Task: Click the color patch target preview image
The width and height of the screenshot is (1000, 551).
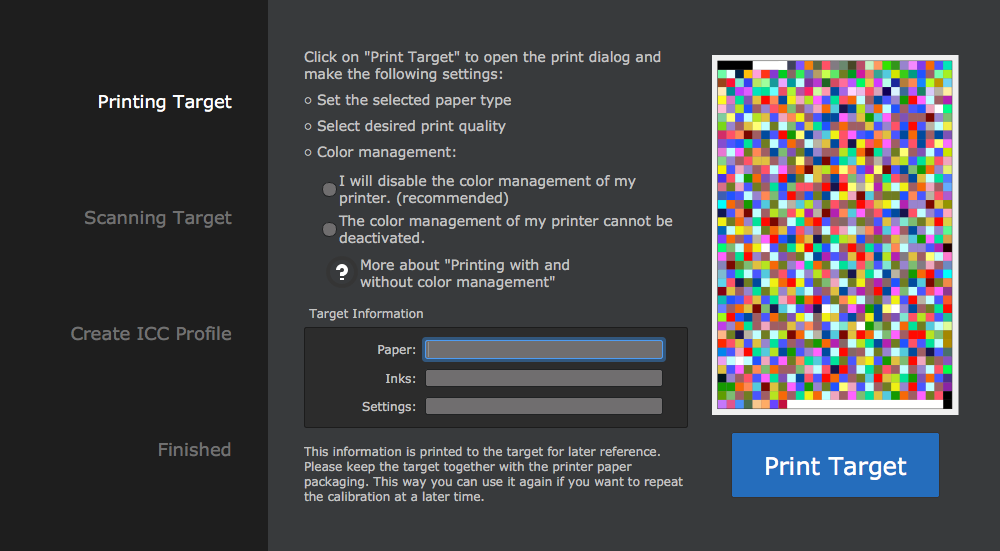Action: (835, 235)
